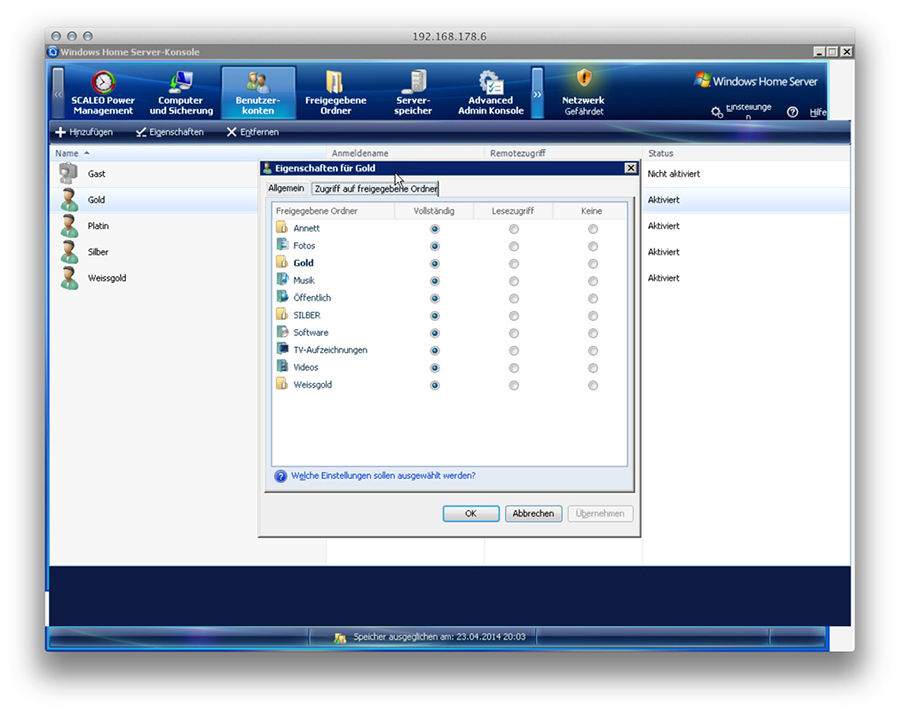
Task: Click the SILBER folder icon
Action: [x=282, y=315]
